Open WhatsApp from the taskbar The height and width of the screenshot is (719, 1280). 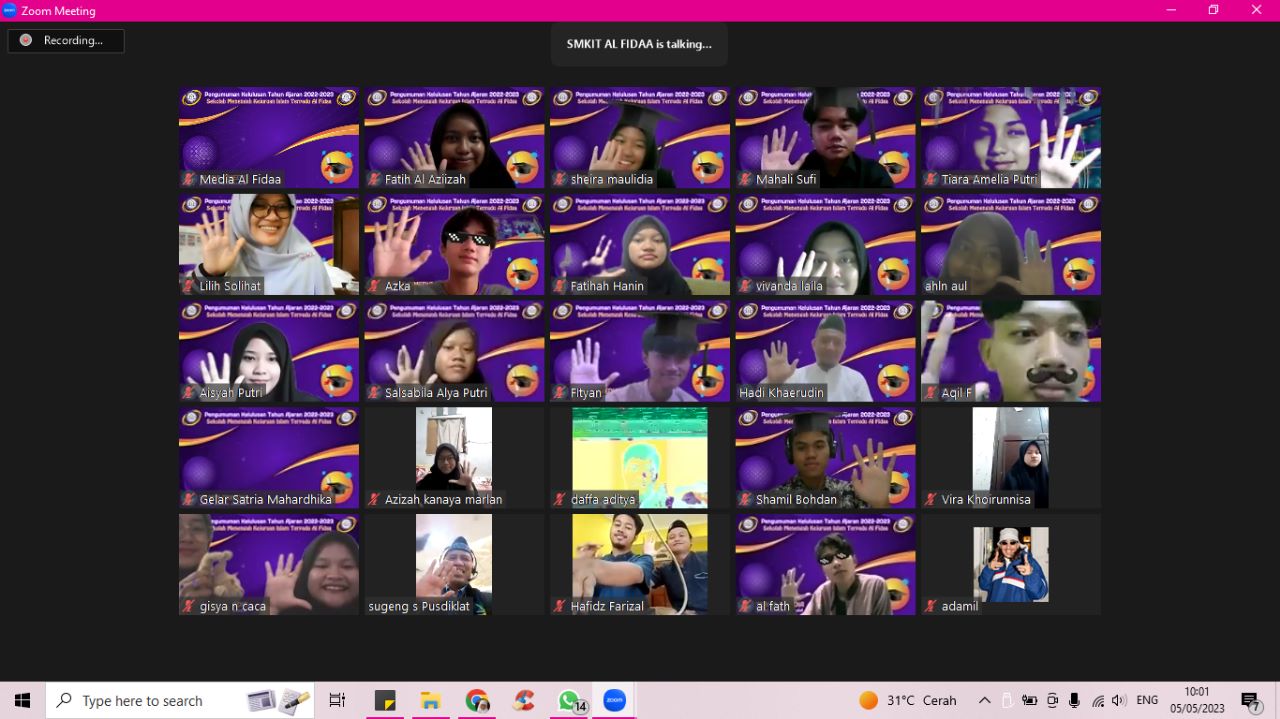click(569, 700)
